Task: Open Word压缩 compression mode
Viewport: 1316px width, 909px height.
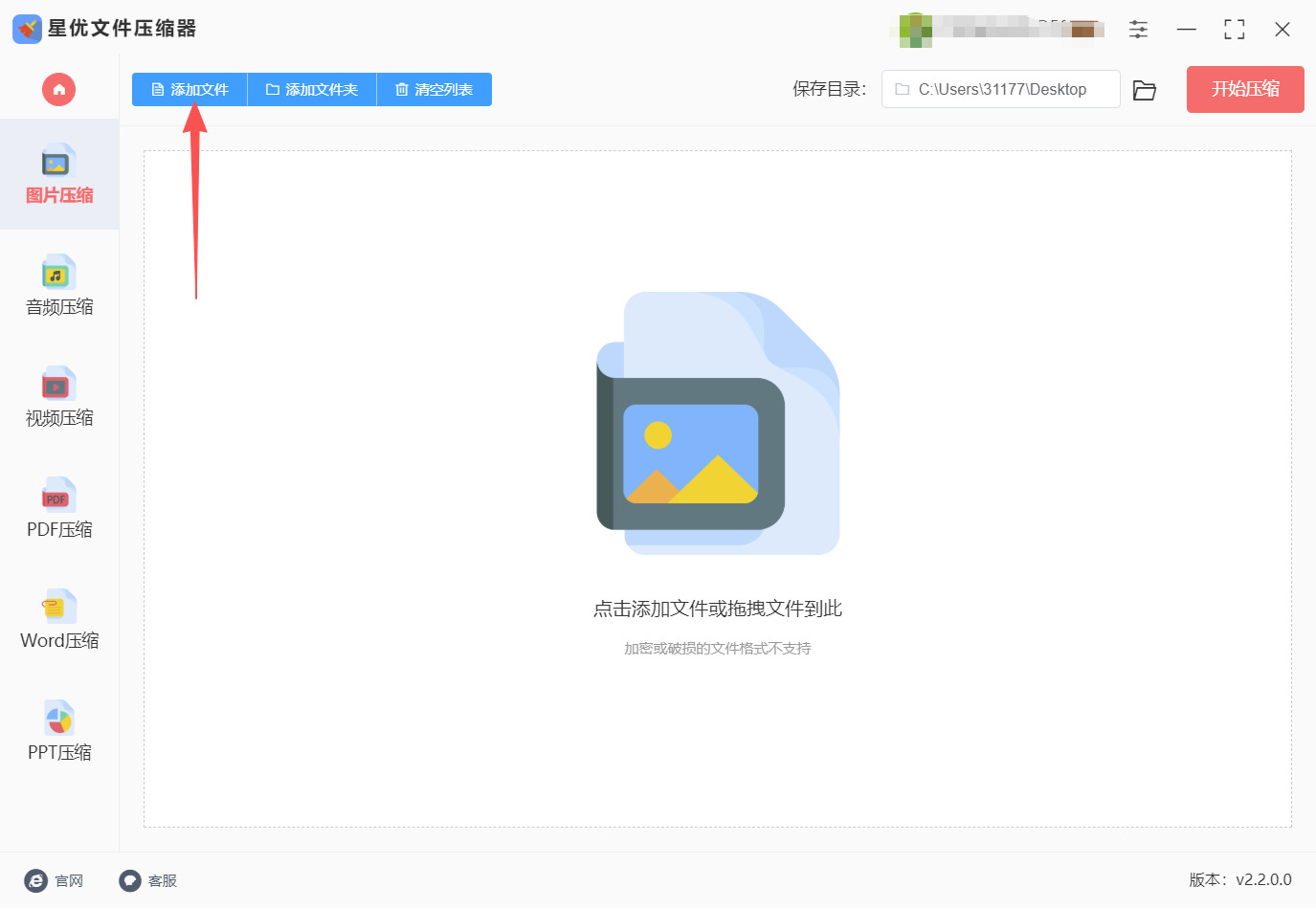Action: click(x=57, y=620)
